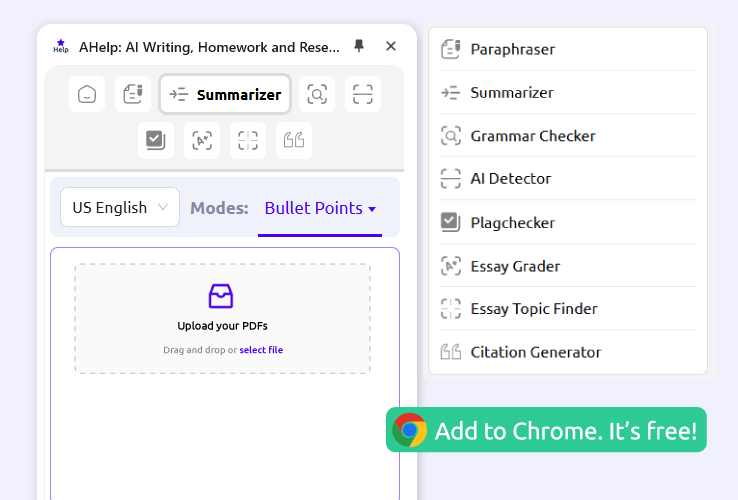Pin the AHelp extension panel

coord(359,46)
